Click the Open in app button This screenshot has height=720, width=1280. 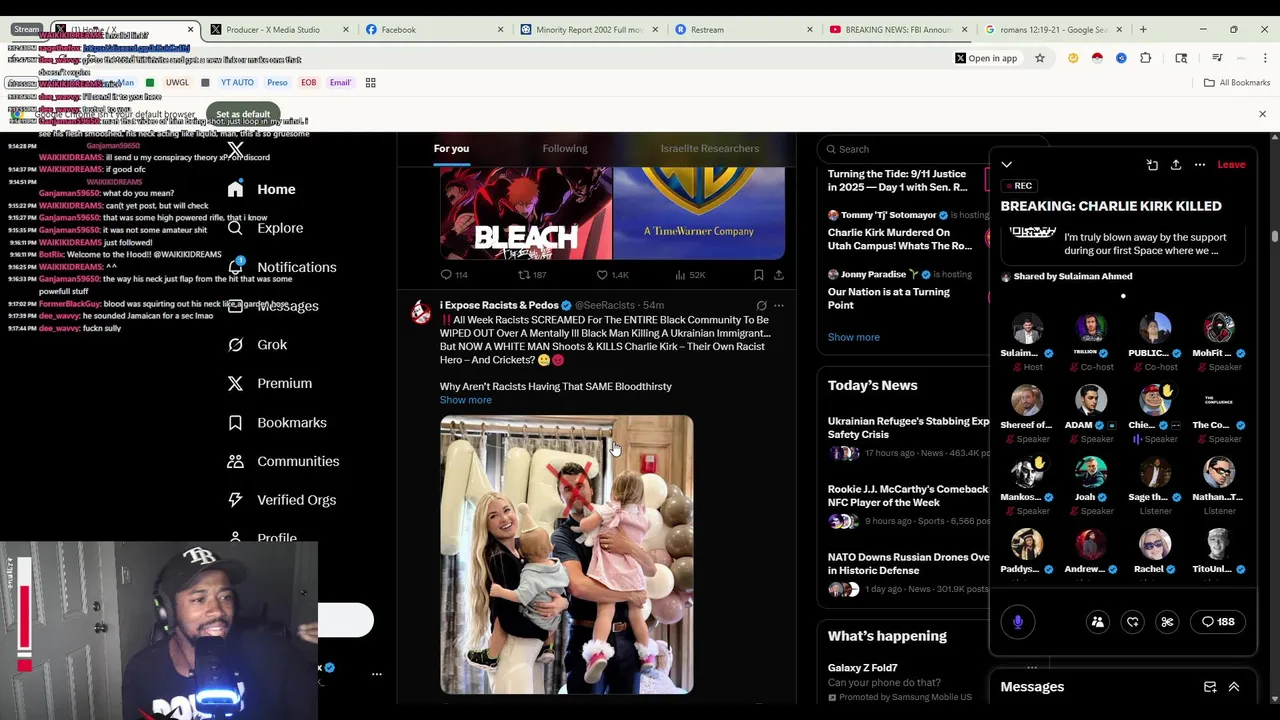pyautogui.click(x=986, y=58)
